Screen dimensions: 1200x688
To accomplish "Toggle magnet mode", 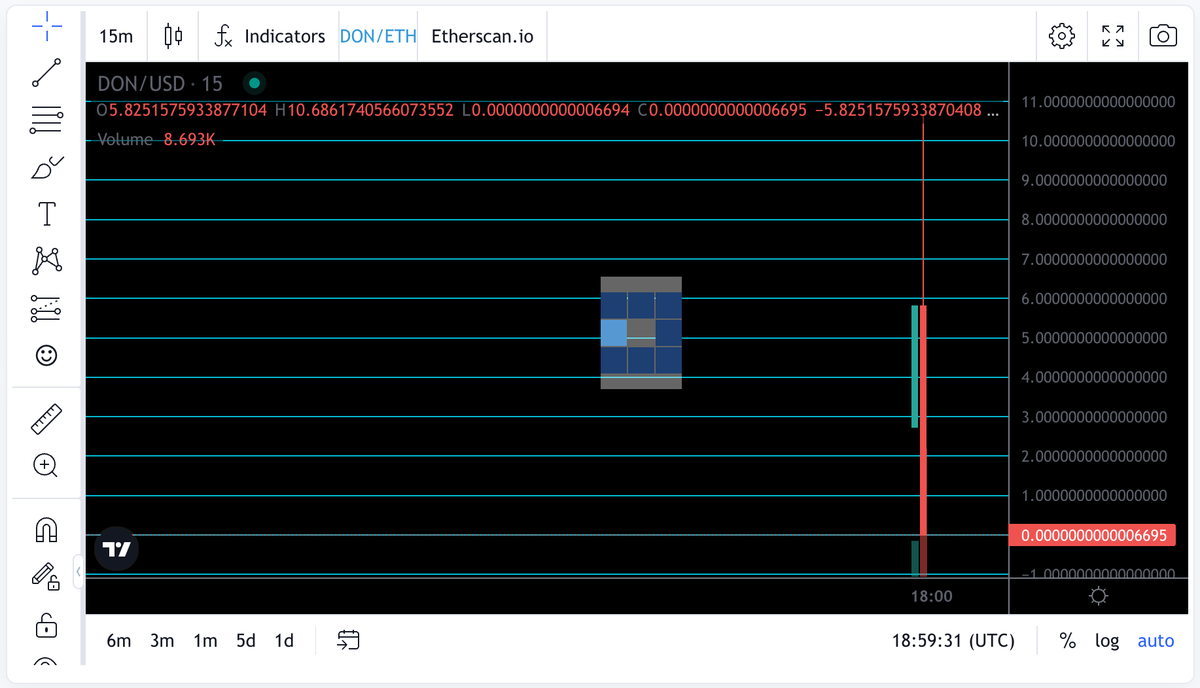I will [x=46, y=529].
